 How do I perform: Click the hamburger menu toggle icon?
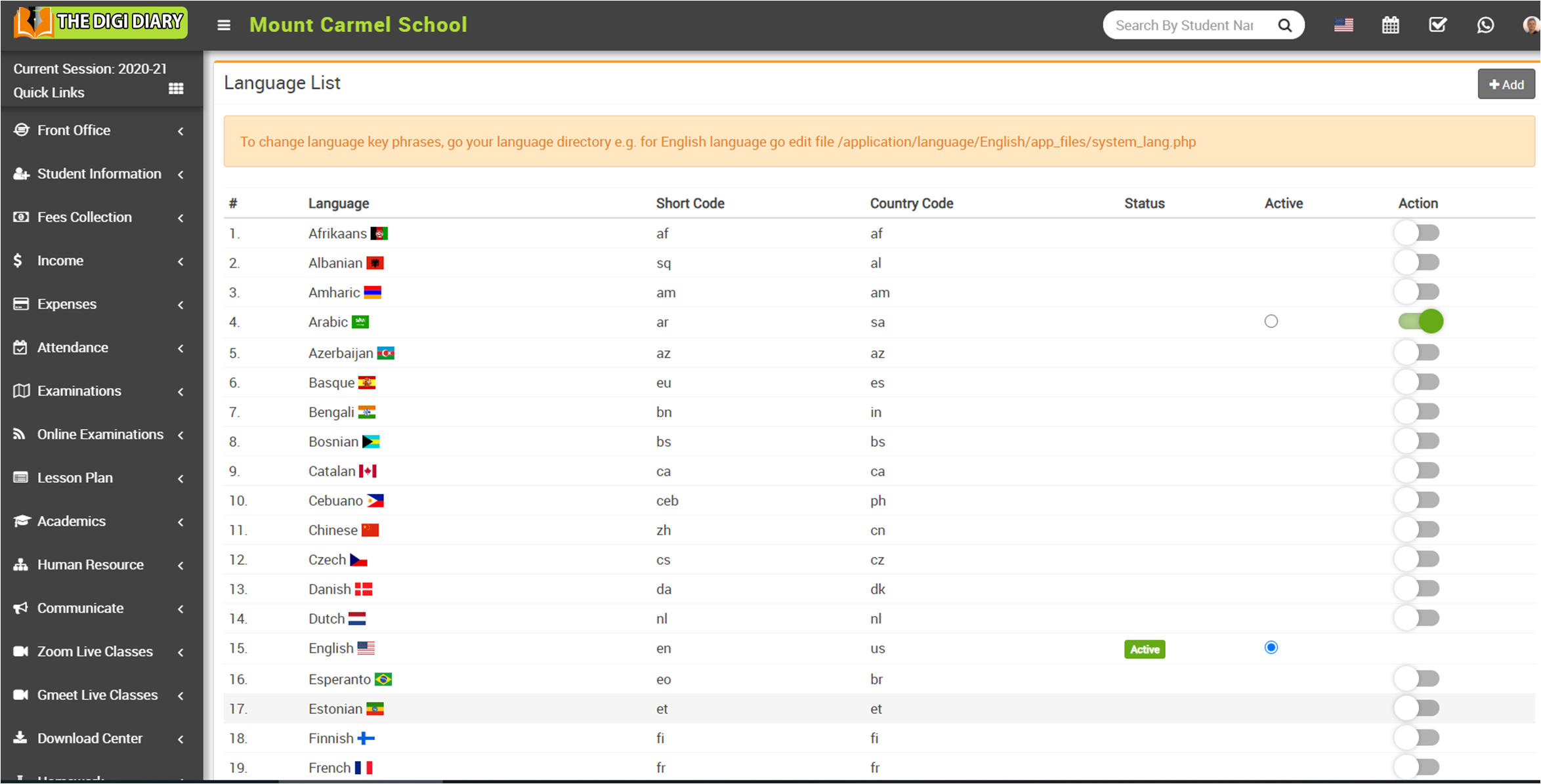coord(224,25)
